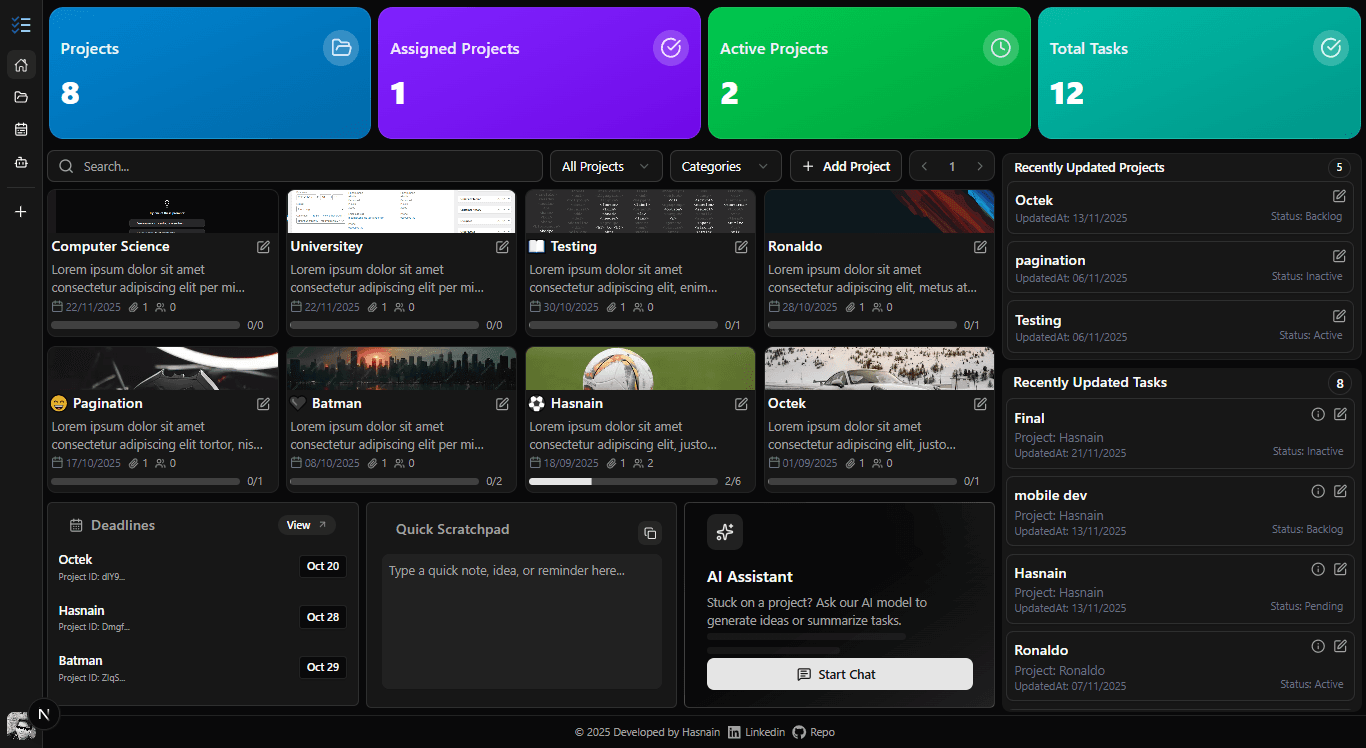Open the All Projects dropdown
The width and height of the screenshot is (1366, 748).
pyautogui.click(x=605, y=165)
